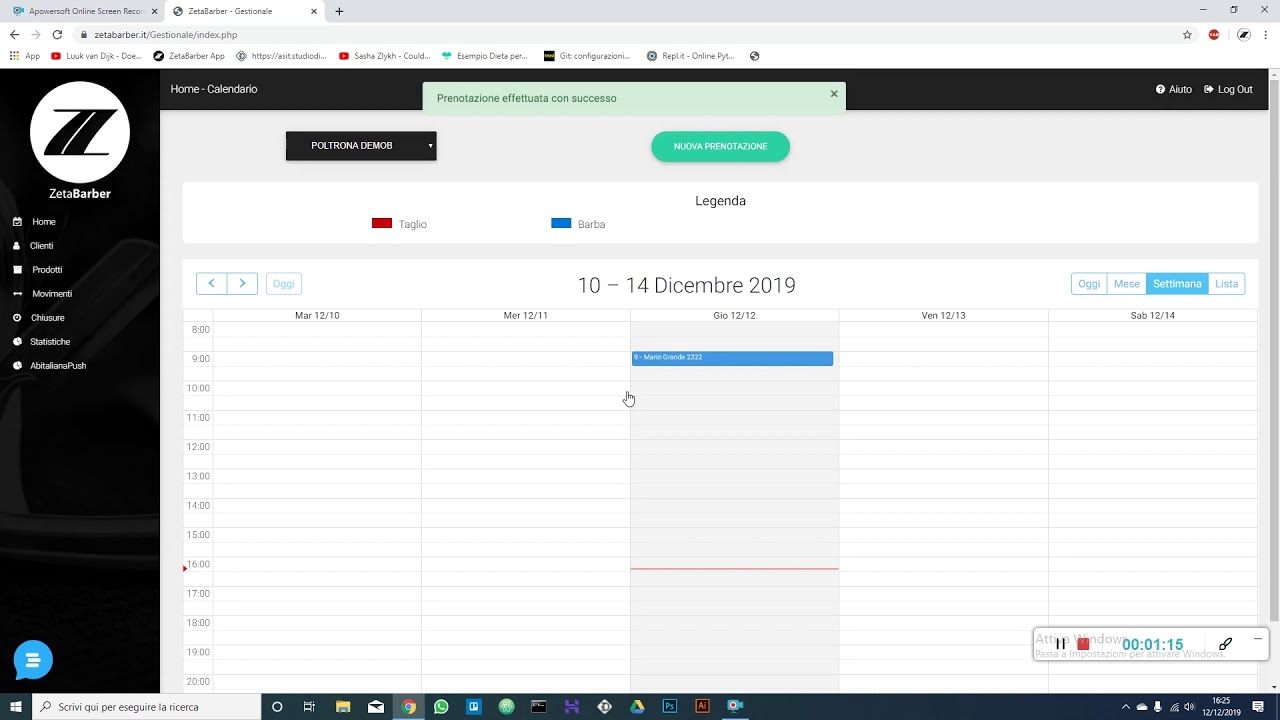Open Esempio Dieta bookmark
The height and width of the screenshot is (720, 1280).
484,56
